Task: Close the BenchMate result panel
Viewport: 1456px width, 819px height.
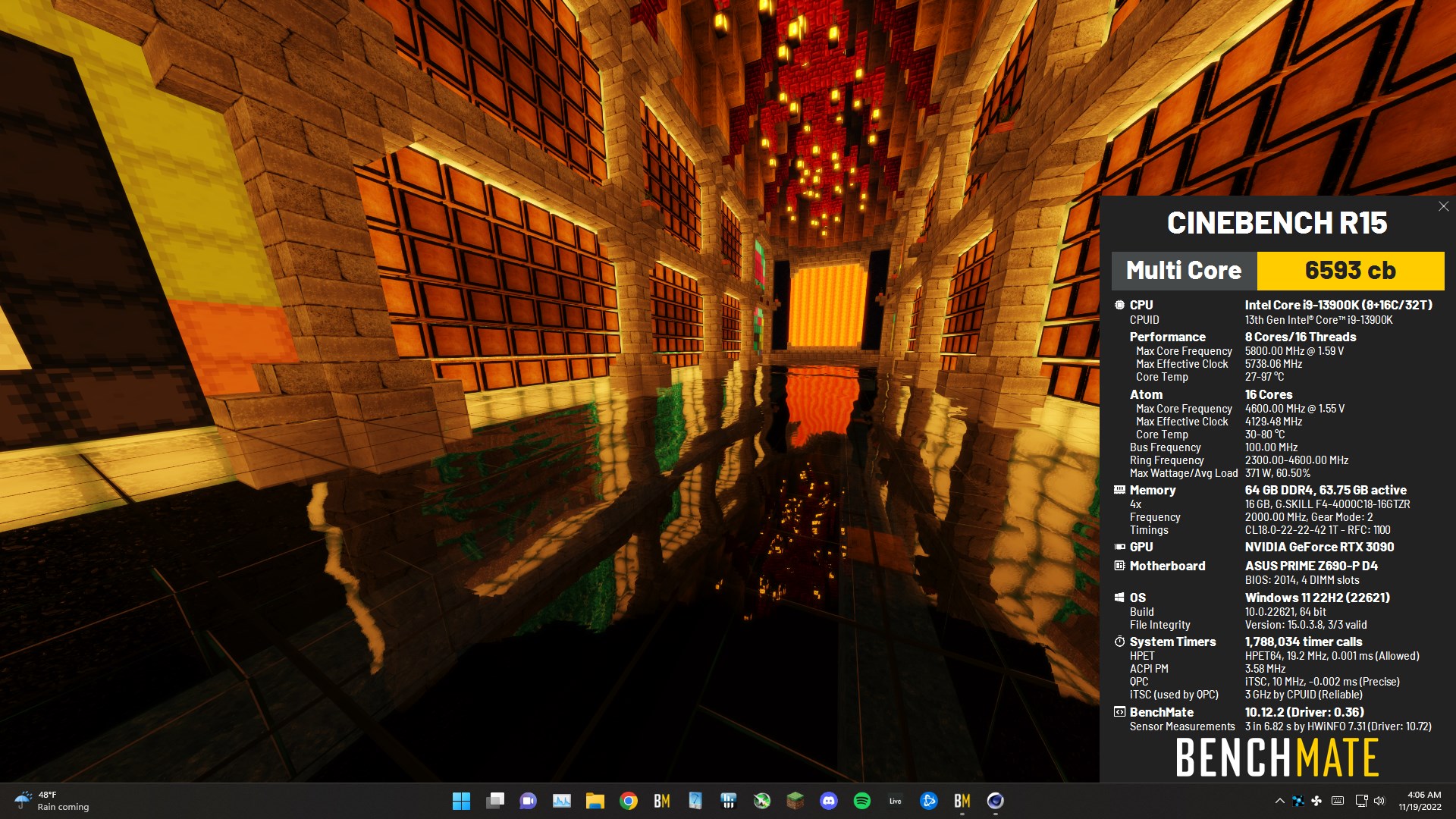Action: coord(1443,206)
